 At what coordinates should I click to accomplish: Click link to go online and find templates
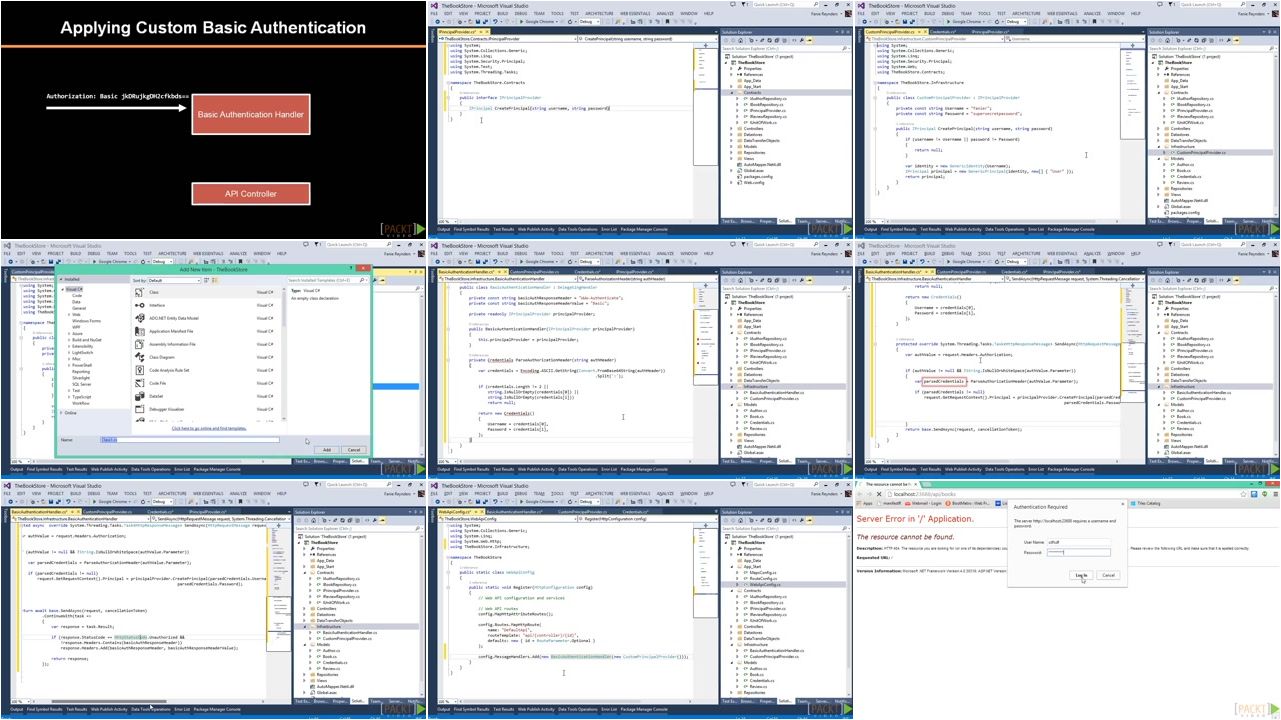click(209, 428)
